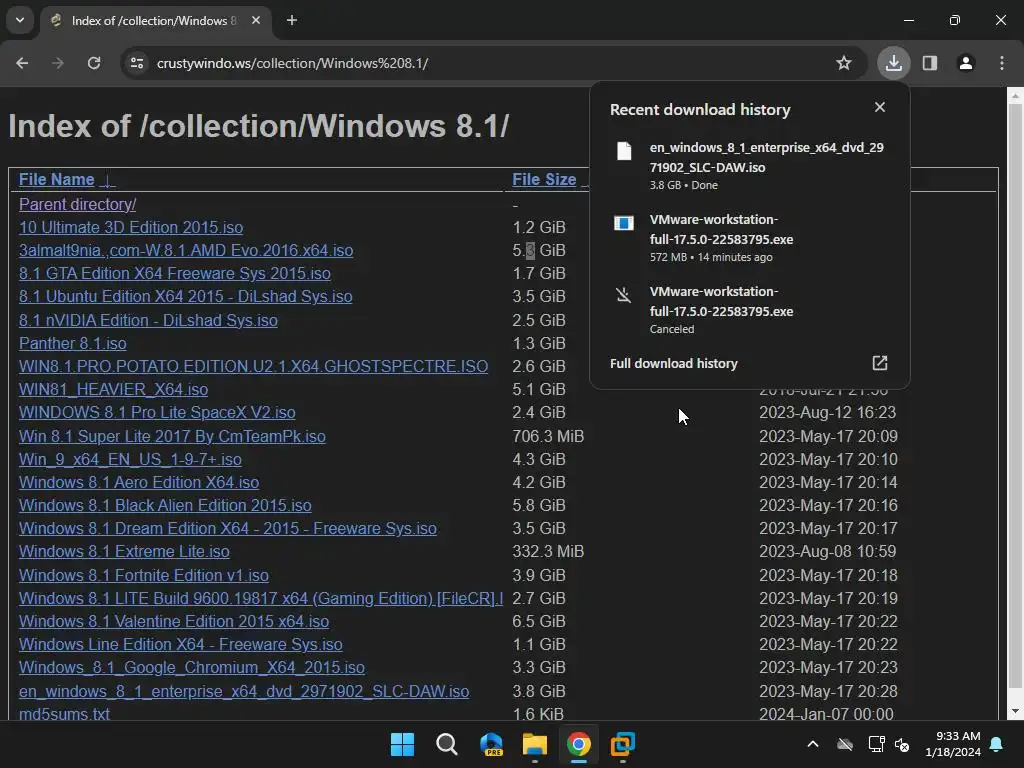View site information icon in address bar
Screen dimensions: 1024x768
[137, 63]
